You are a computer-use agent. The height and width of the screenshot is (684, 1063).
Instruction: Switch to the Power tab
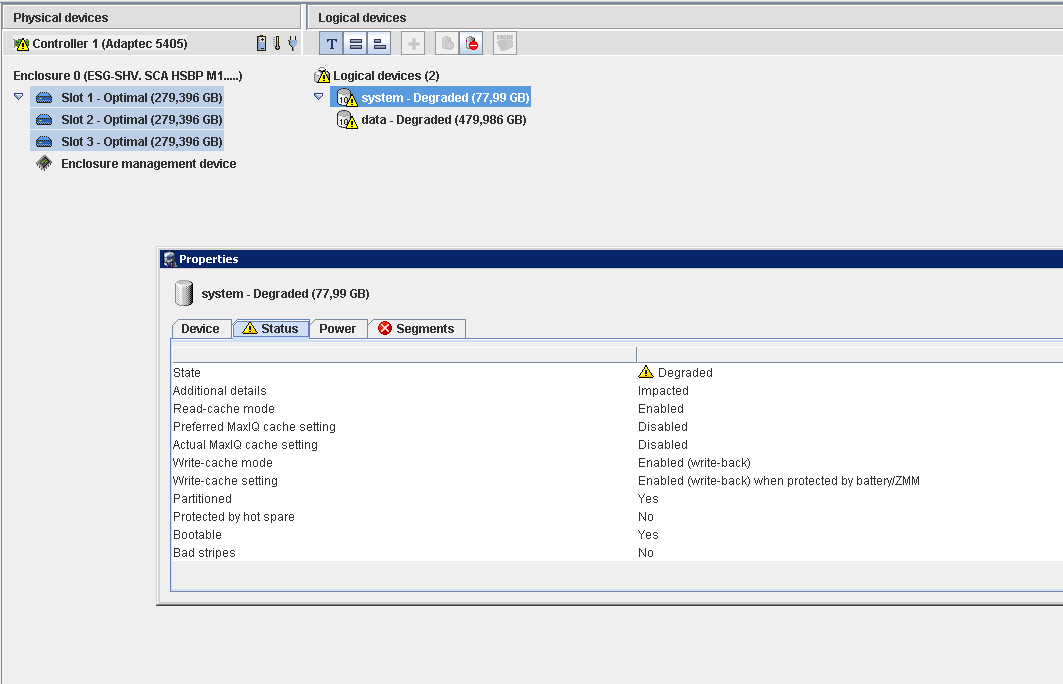pyautogui.click(x=338, y=329)
